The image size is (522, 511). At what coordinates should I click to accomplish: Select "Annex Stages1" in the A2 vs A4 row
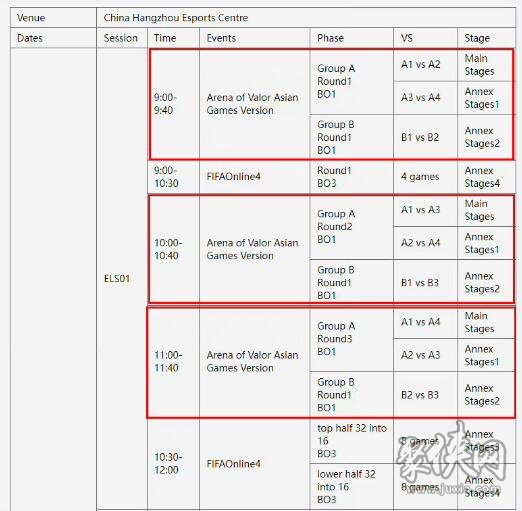485,243
